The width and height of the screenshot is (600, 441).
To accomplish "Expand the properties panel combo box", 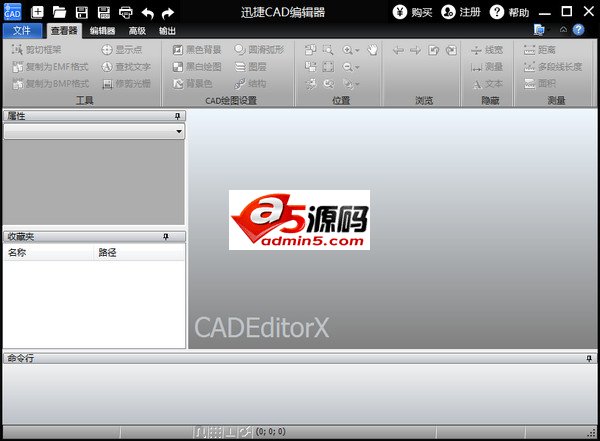I will tap(178, 131).
